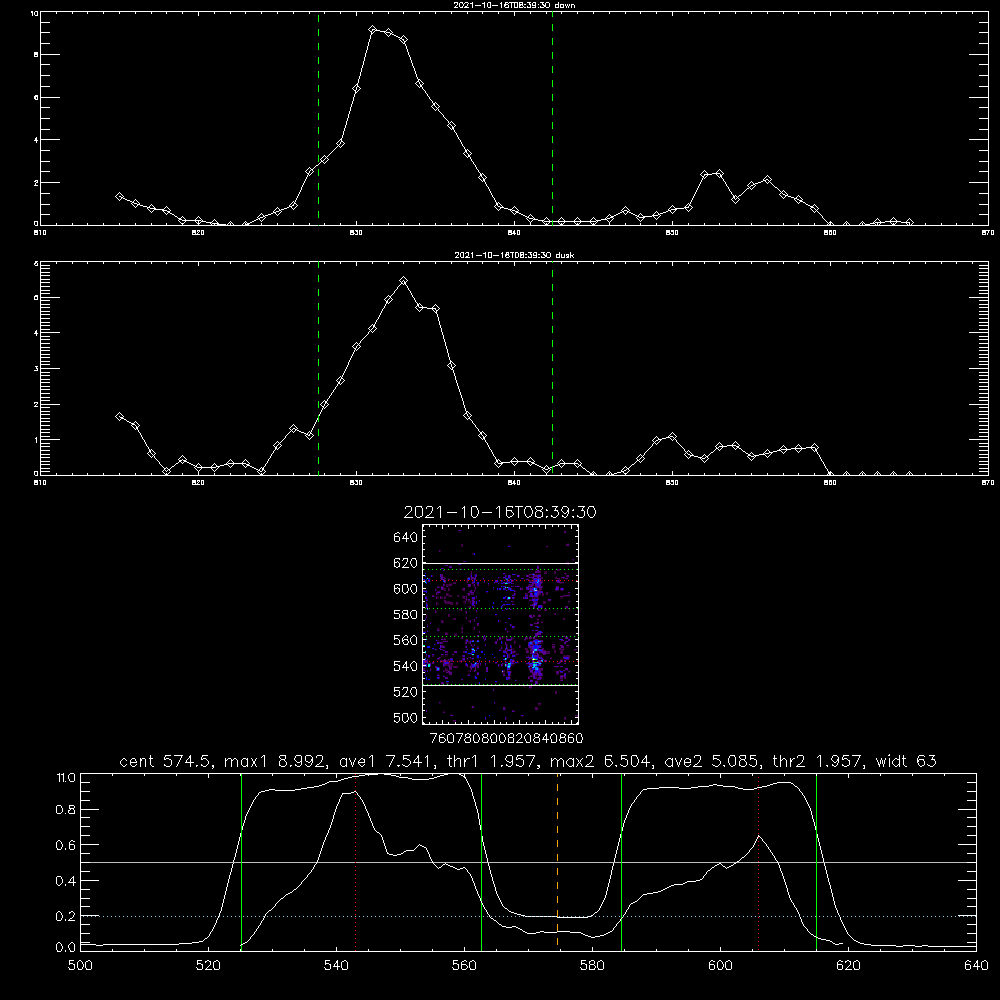Click 'ave2 5.085' in the stats line
This screenshot has height=1000, width=1000.
pyautogui.click(x=712, y=761)
